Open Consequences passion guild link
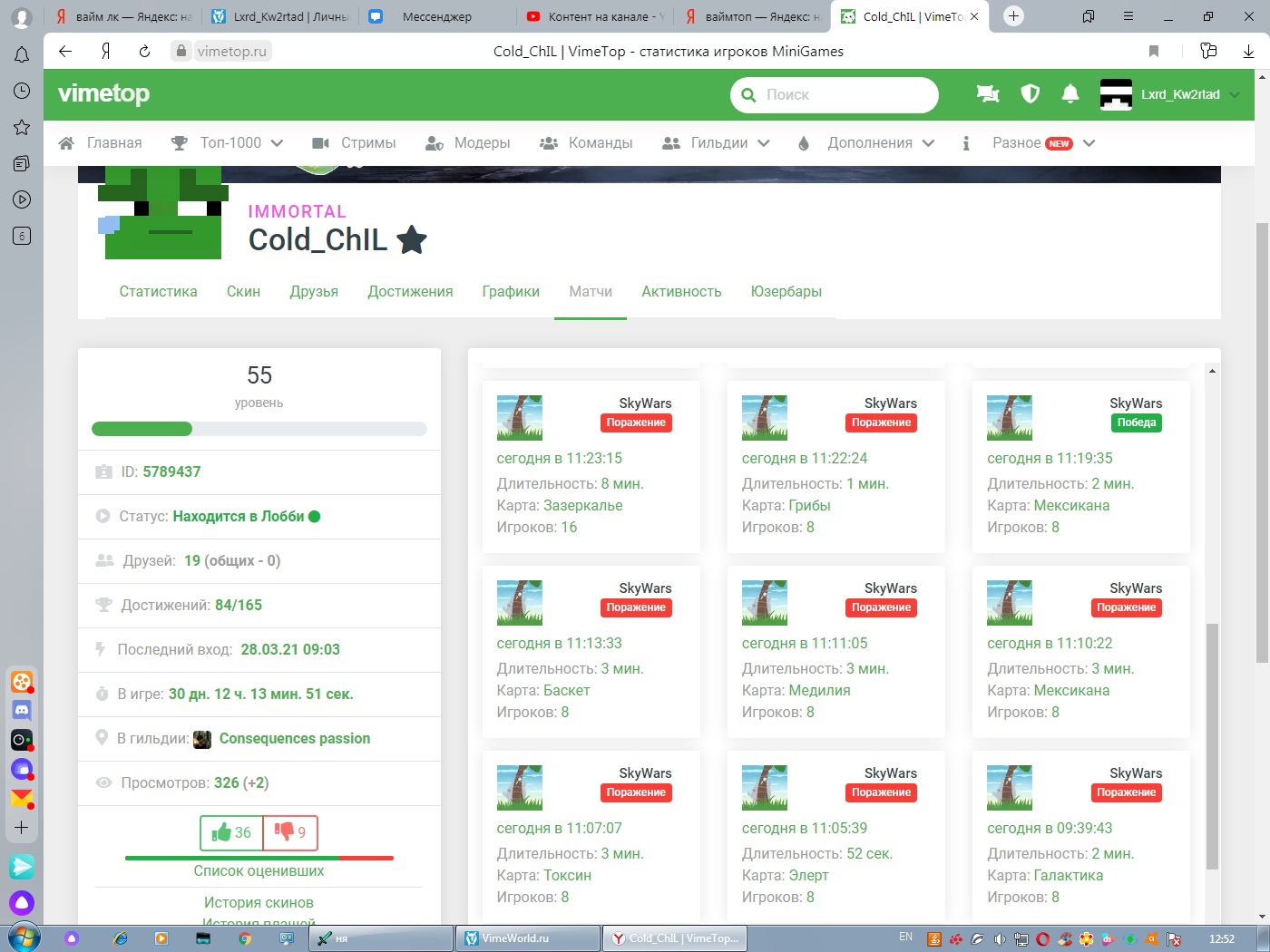Screen dimensions: 1270x952 coord(295,739)
